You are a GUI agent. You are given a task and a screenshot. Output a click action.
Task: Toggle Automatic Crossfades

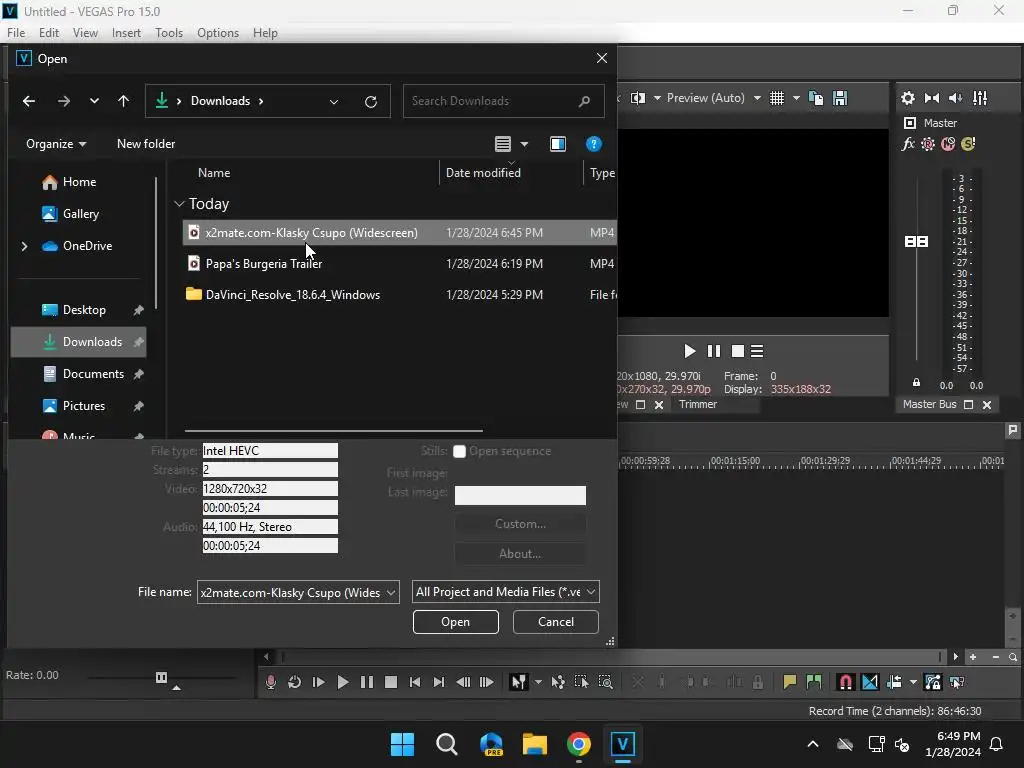point(870,682)
